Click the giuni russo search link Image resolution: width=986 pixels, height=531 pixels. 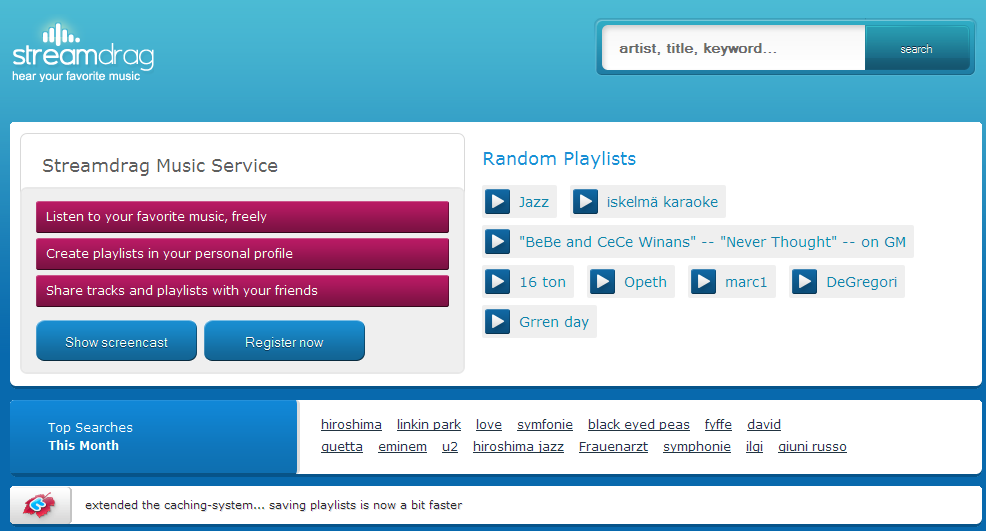tap(812, 447)
